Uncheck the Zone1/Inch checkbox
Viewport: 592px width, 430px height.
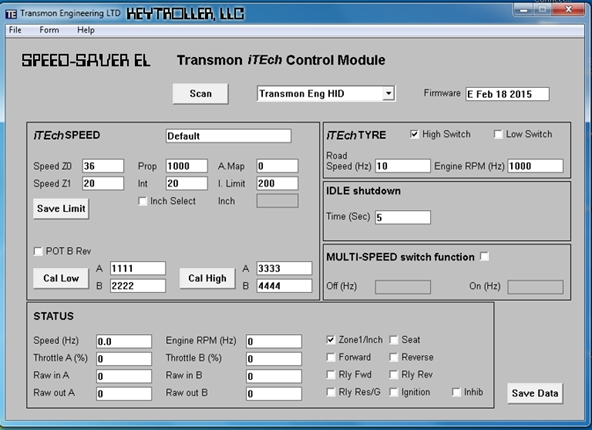pos(330,340)
